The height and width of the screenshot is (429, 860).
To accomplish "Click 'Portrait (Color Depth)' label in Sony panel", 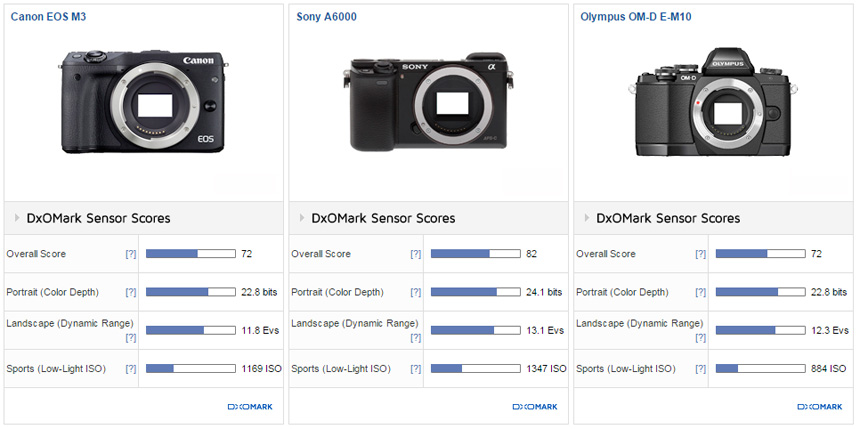I will click(337, 292).
